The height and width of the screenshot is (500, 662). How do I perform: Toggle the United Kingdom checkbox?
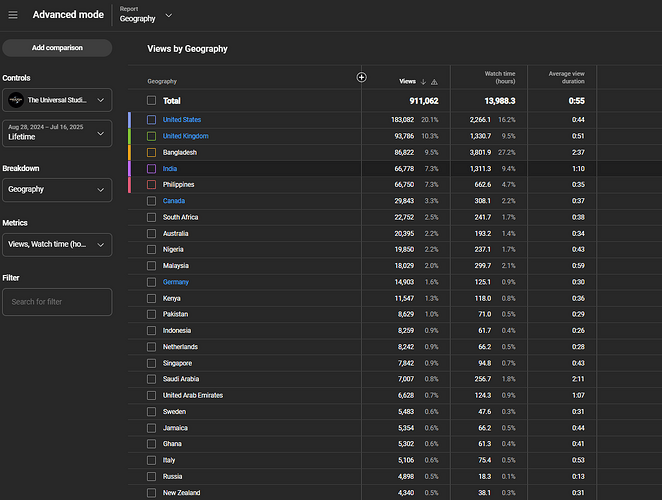pyautogui.click(x=152, y=136)
